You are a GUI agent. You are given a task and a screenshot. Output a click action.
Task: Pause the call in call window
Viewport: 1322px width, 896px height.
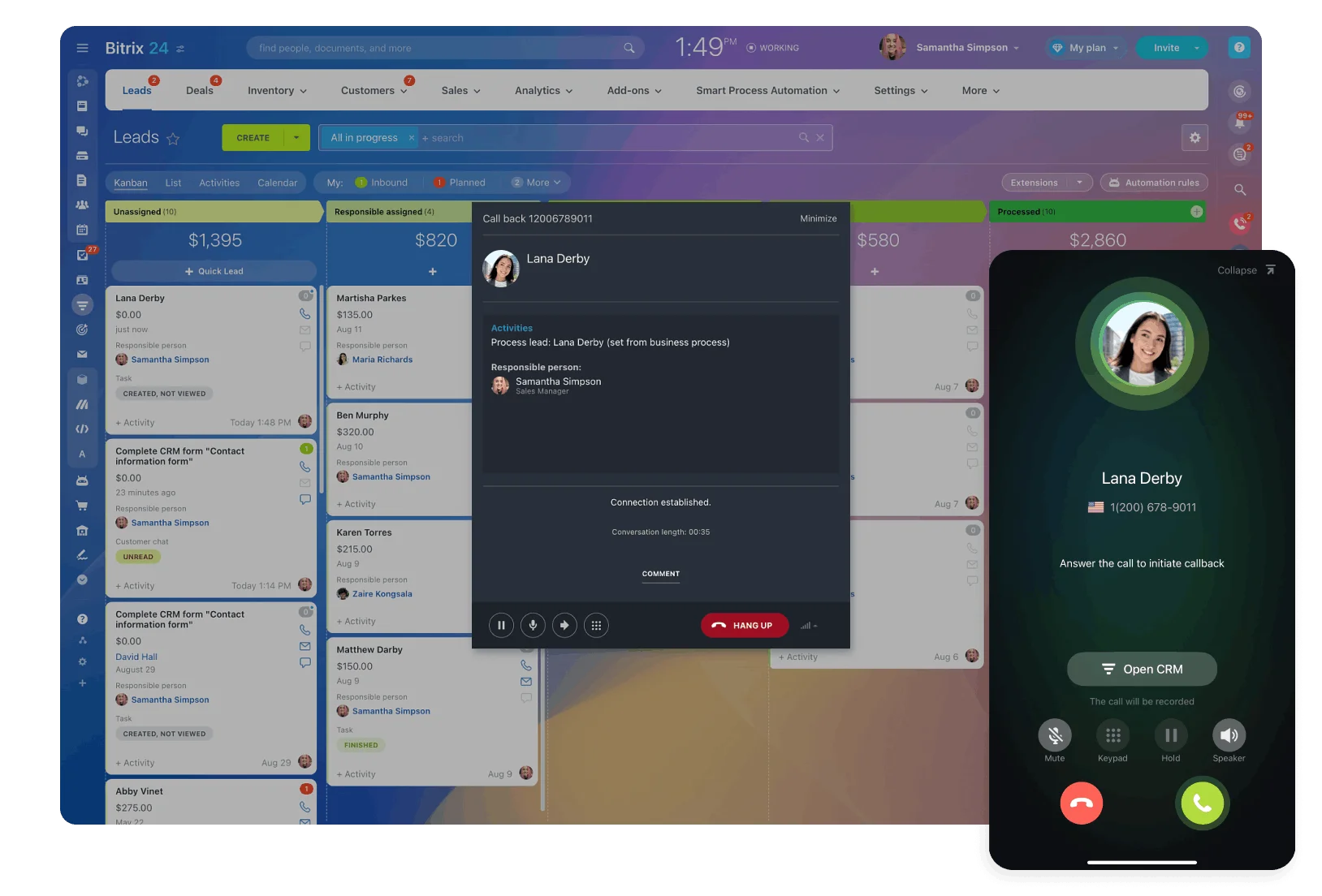pos(501,626)
